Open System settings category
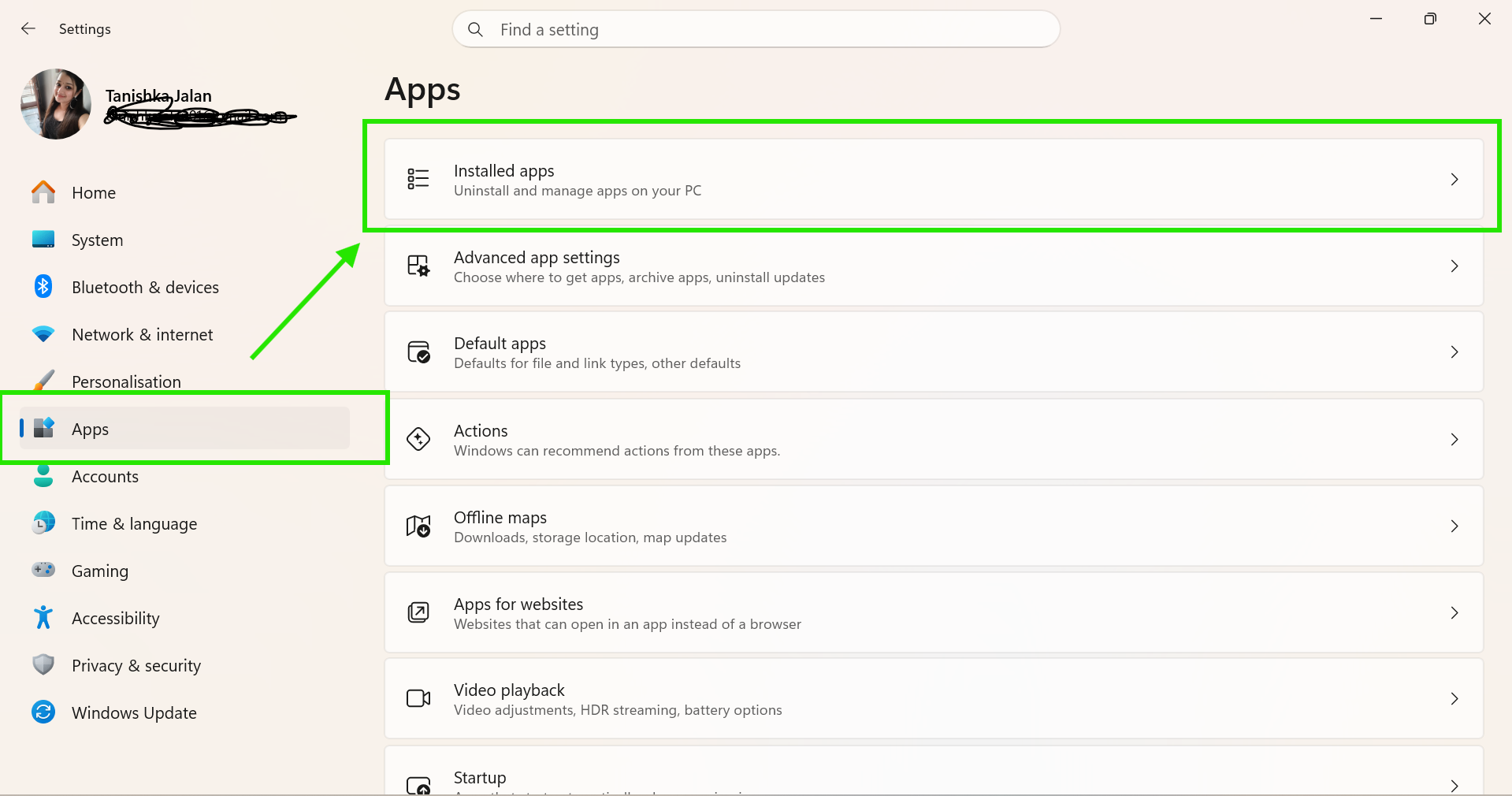Viewport: 1512px width, 796px height. (184, 240)
